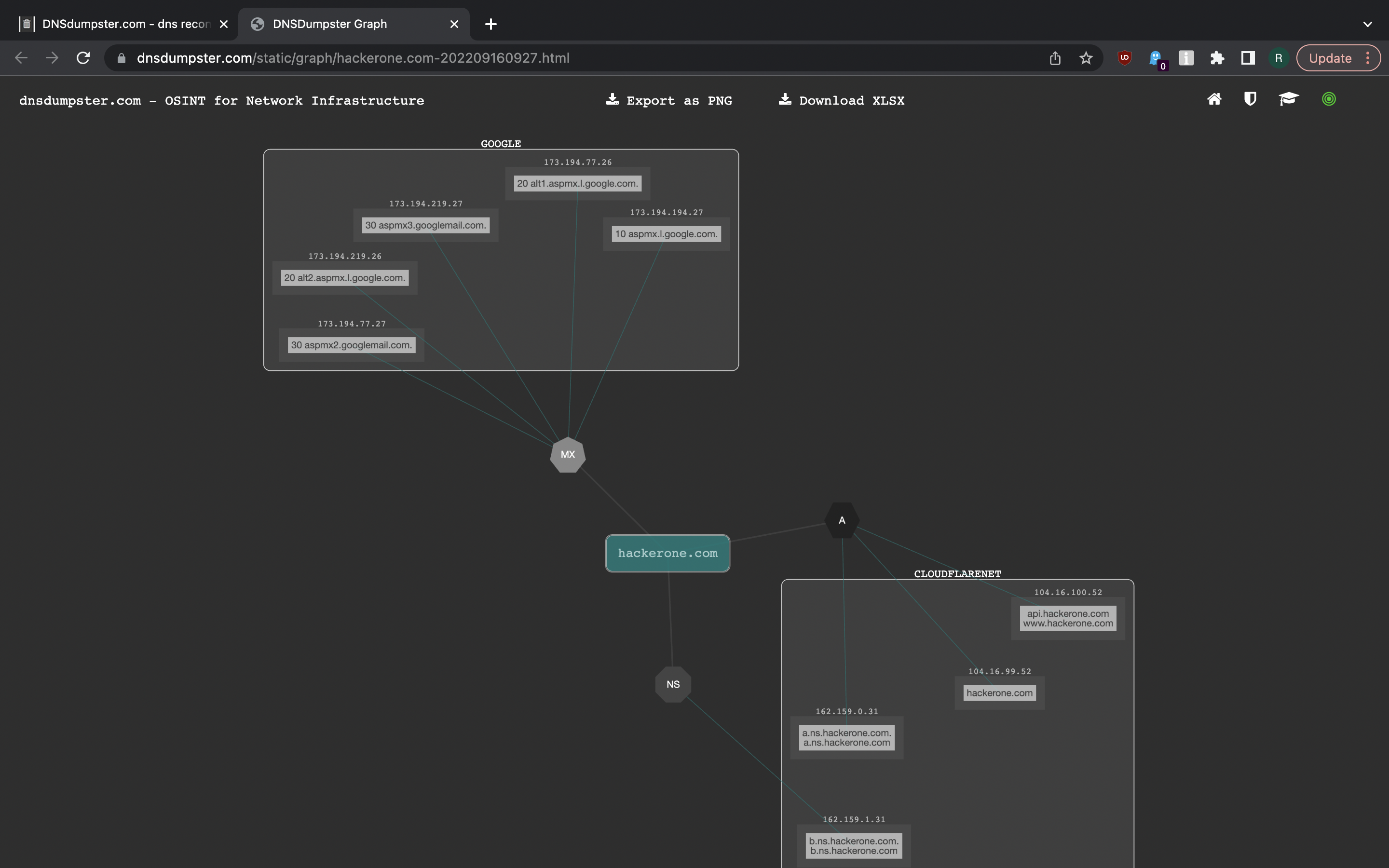Expand the tab search chevron

(1367, 24)
